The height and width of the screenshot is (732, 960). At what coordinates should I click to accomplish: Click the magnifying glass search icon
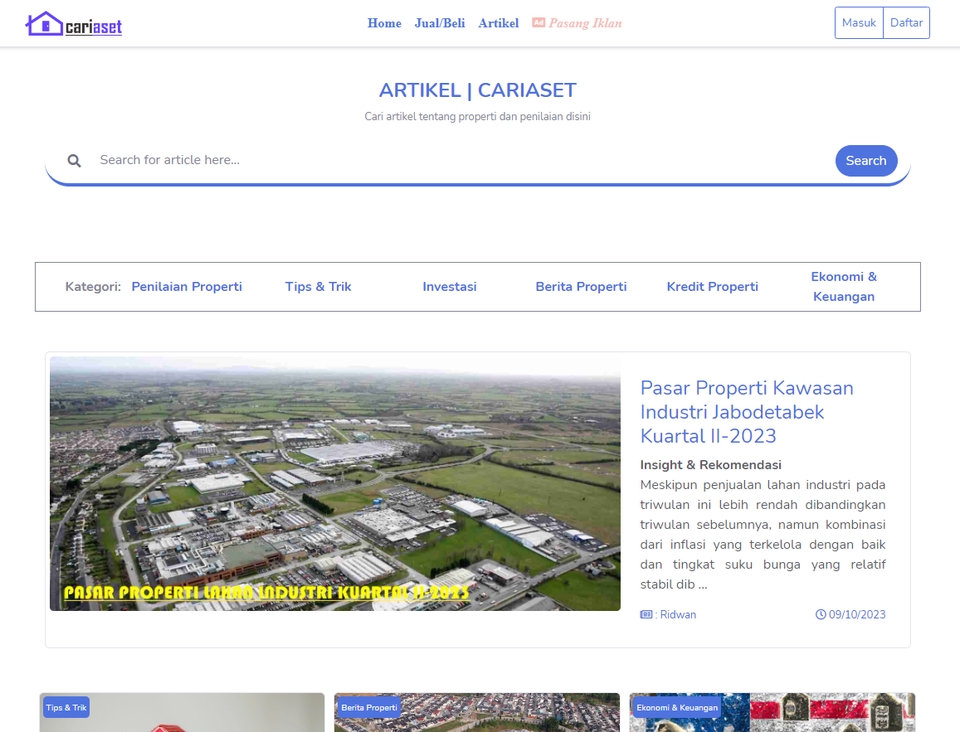point(74,160)
